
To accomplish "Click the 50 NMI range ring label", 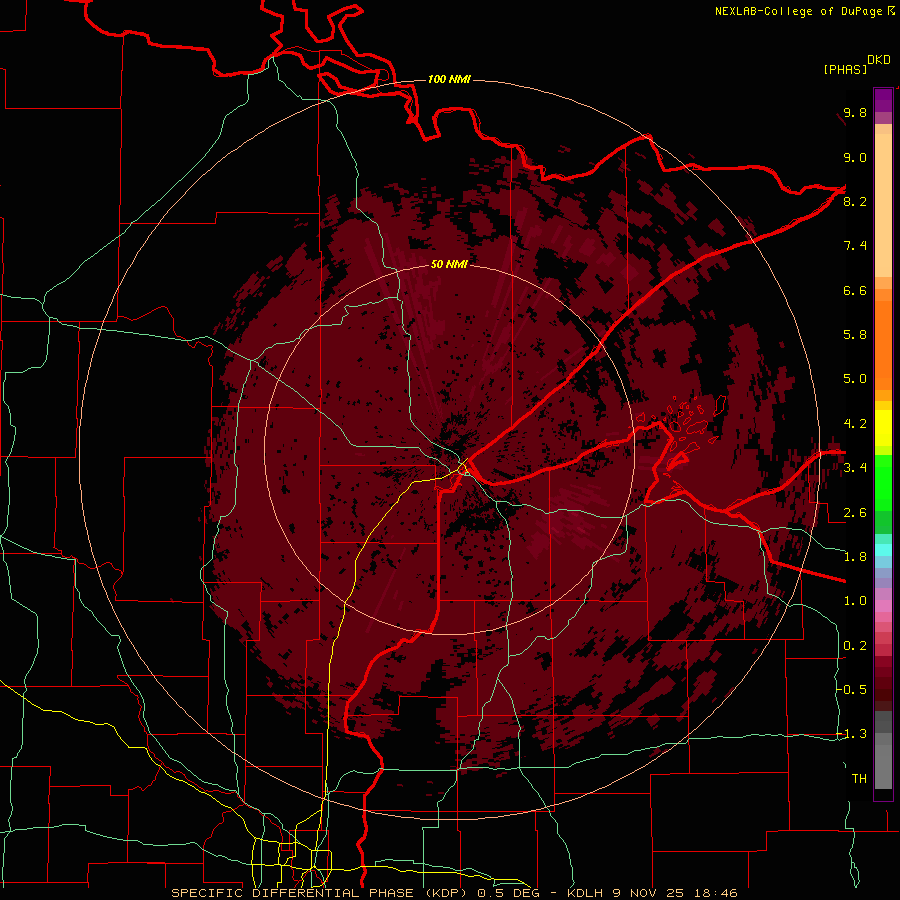I will pyautogui.click(x=449, y=264).
